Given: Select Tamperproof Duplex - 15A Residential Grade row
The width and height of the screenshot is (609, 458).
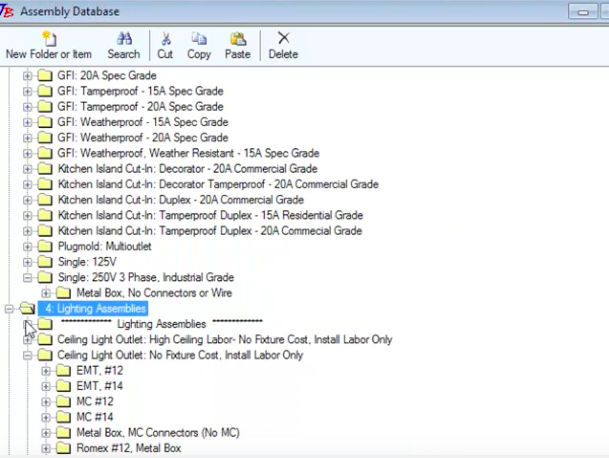Looking at the screenshot, I should (x=210, y=215).
